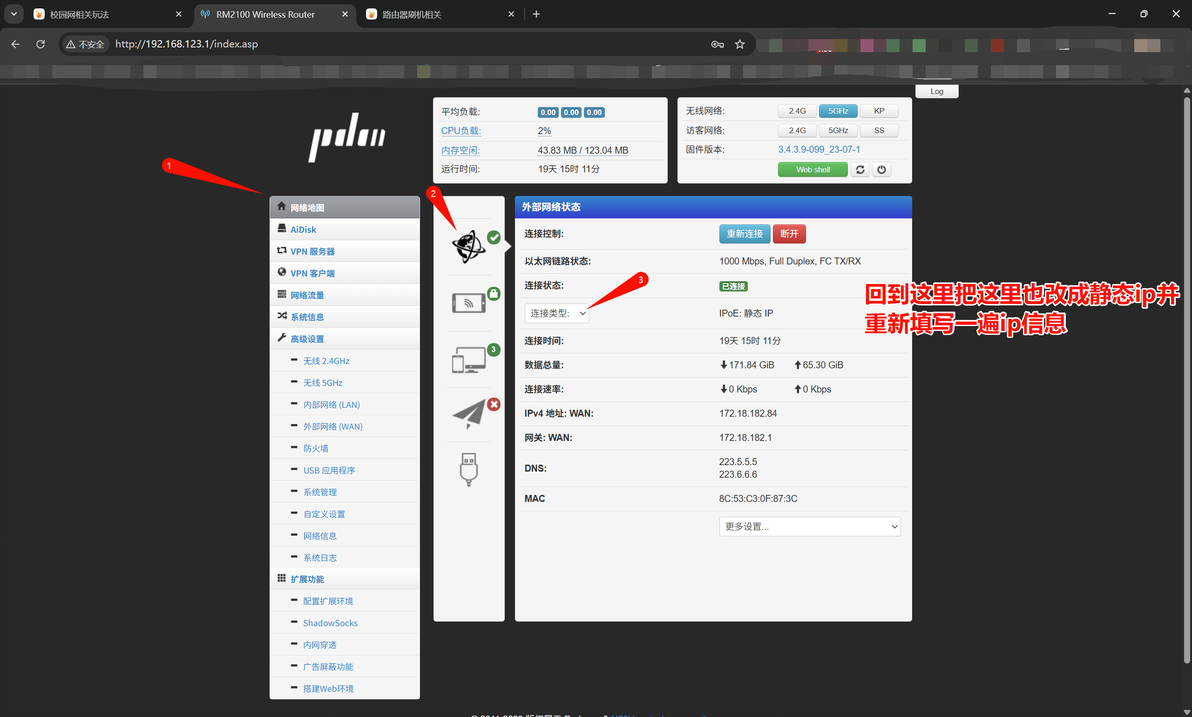This screenshot has width=1192, height=717.
Task: Bookmark this page with star icon
Action: (740, 44)
